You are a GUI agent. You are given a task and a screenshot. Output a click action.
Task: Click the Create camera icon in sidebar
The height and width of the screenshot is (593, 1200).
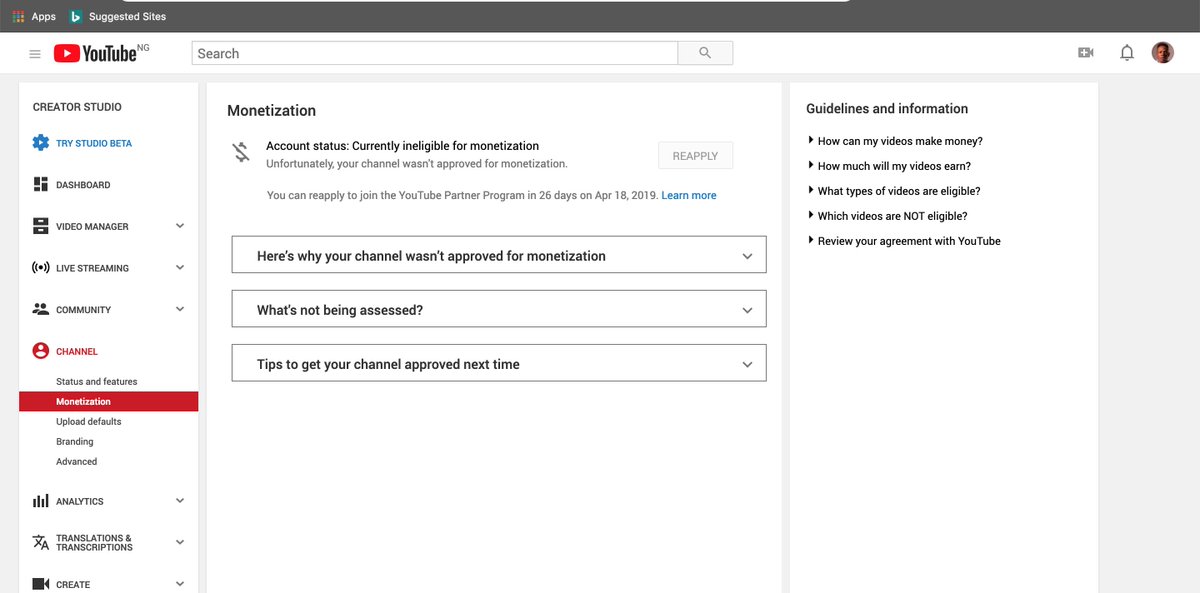(x=41, y=584)
